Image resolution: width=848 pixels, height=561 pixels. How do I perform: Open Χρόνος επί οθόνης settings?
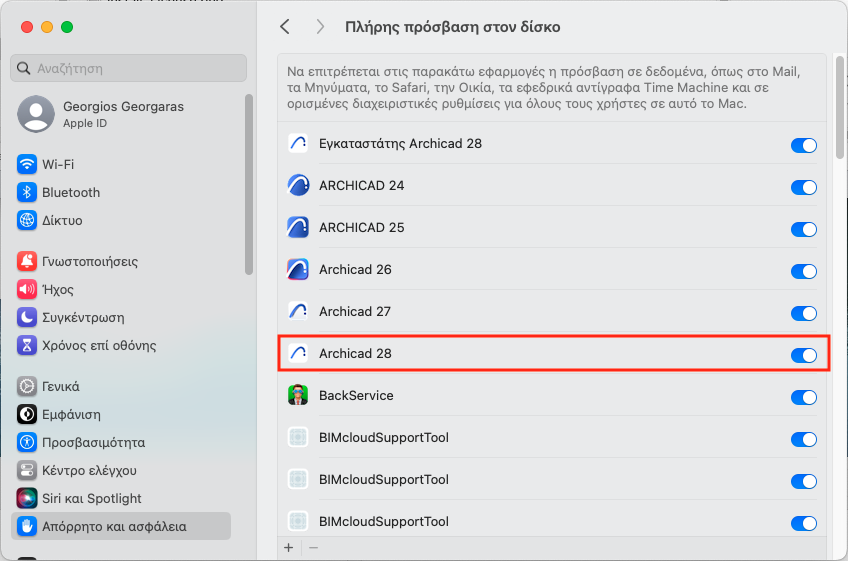[121, 345]
